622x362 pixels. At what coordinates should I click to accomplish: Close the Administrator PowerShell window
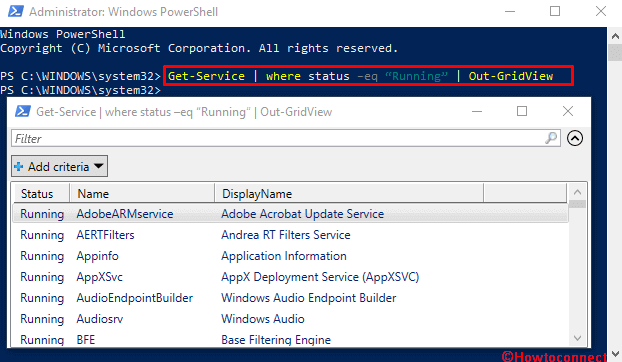(x=601, y=11)
